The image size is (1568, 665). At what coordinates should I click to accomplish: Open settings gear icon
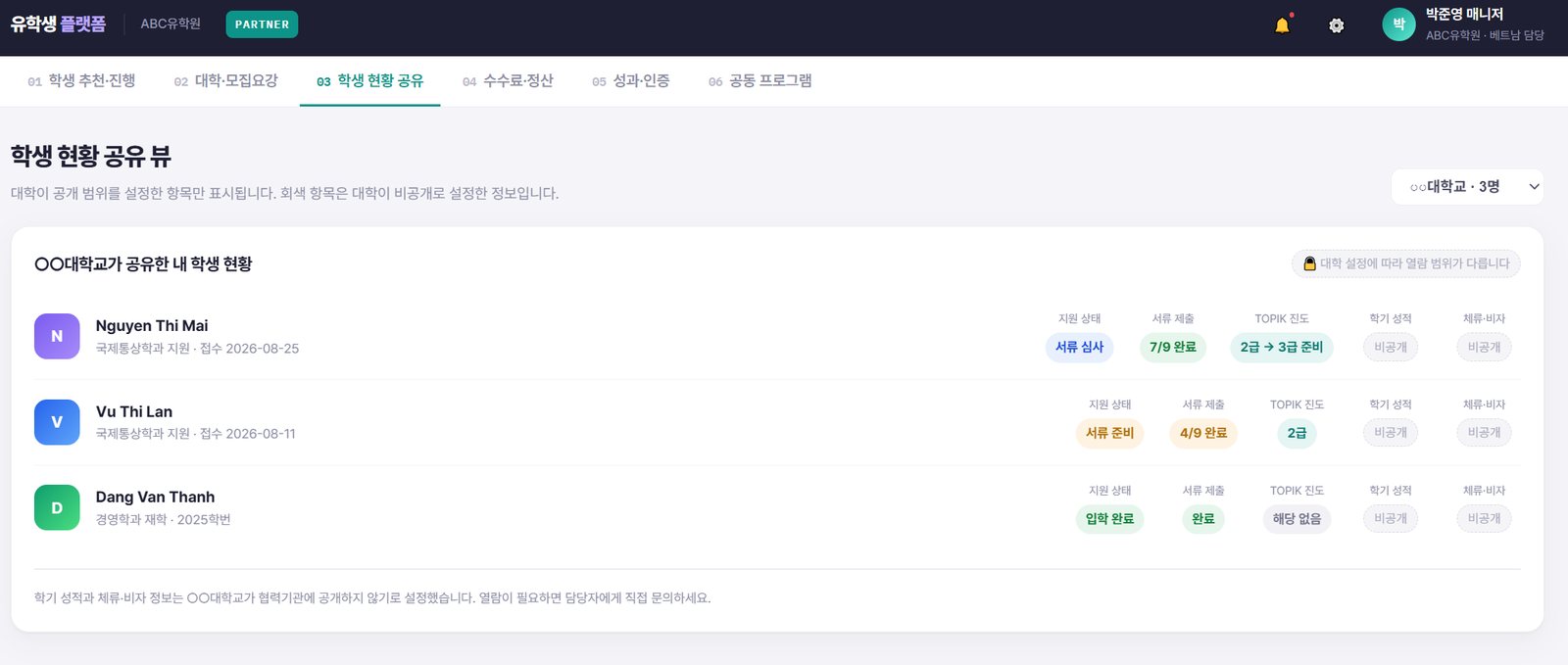coord(1337,25)
